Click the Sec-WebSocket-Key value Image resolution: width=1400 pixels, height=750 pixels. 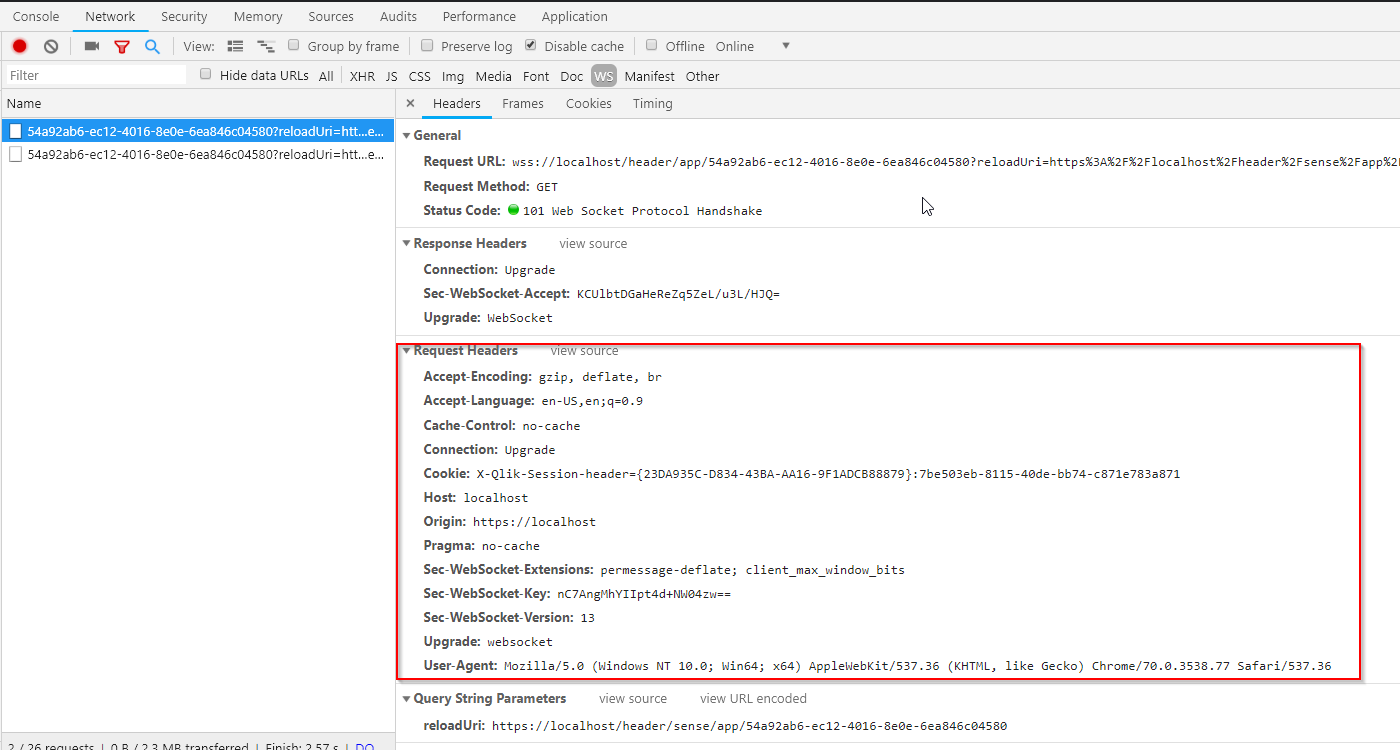[x=644, y=594]
